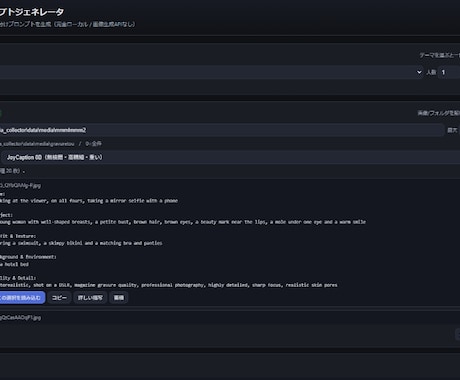The width and height of the screenshot is (460, 380).
Task: Click the line mentioning 'mirror selfie with a phone'
Action: coord(89,201)
